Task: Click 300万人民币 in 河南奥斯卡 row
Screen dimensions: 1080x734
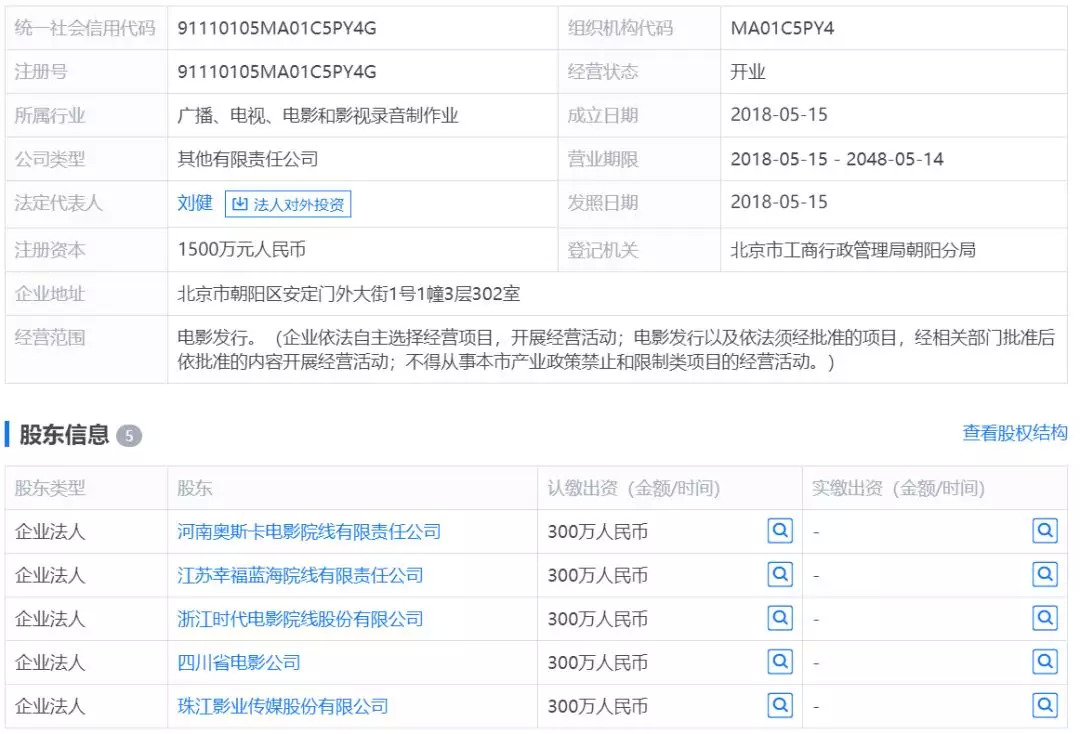Action: pyautogui.click(x=597, y=532)
